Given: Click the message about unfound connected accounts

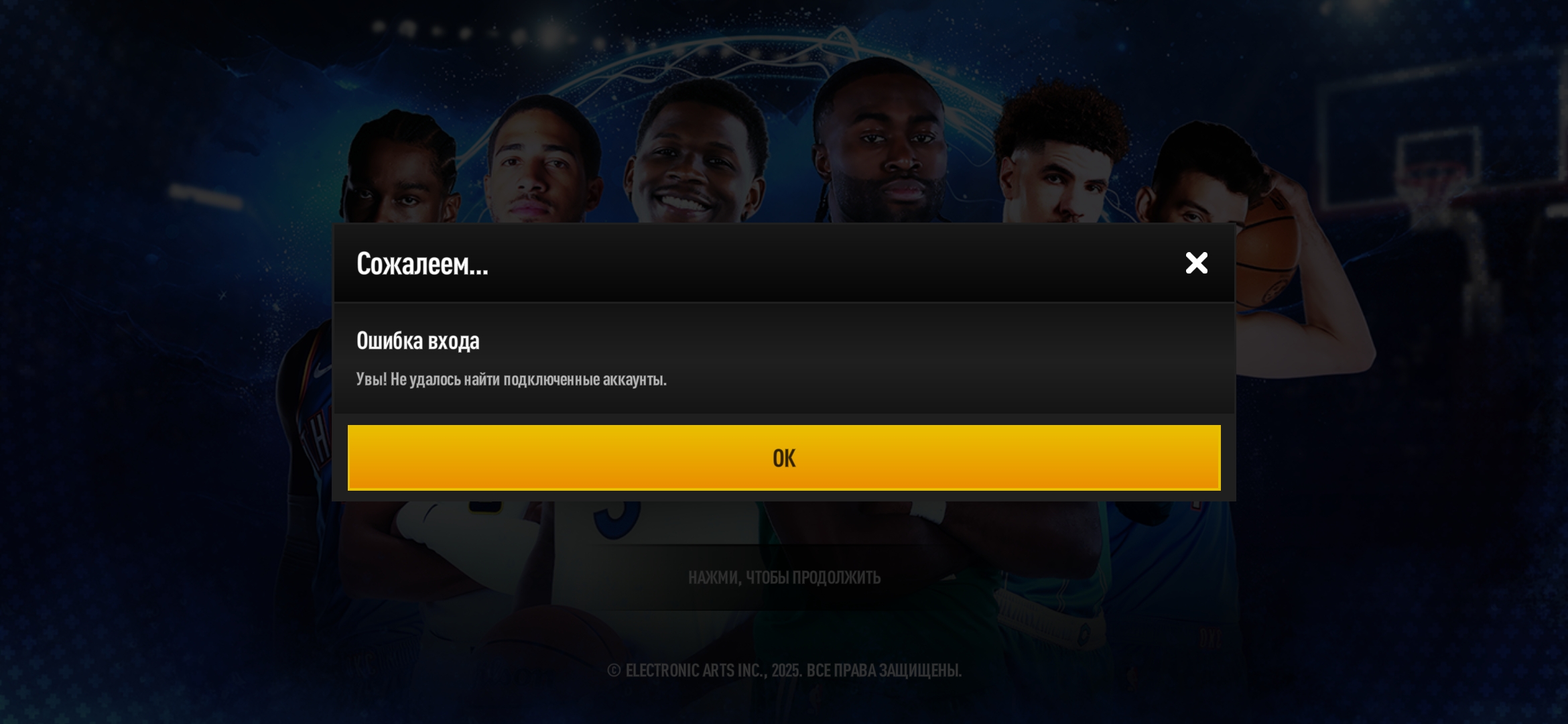Looking at the screenshot, I should 511,379.
